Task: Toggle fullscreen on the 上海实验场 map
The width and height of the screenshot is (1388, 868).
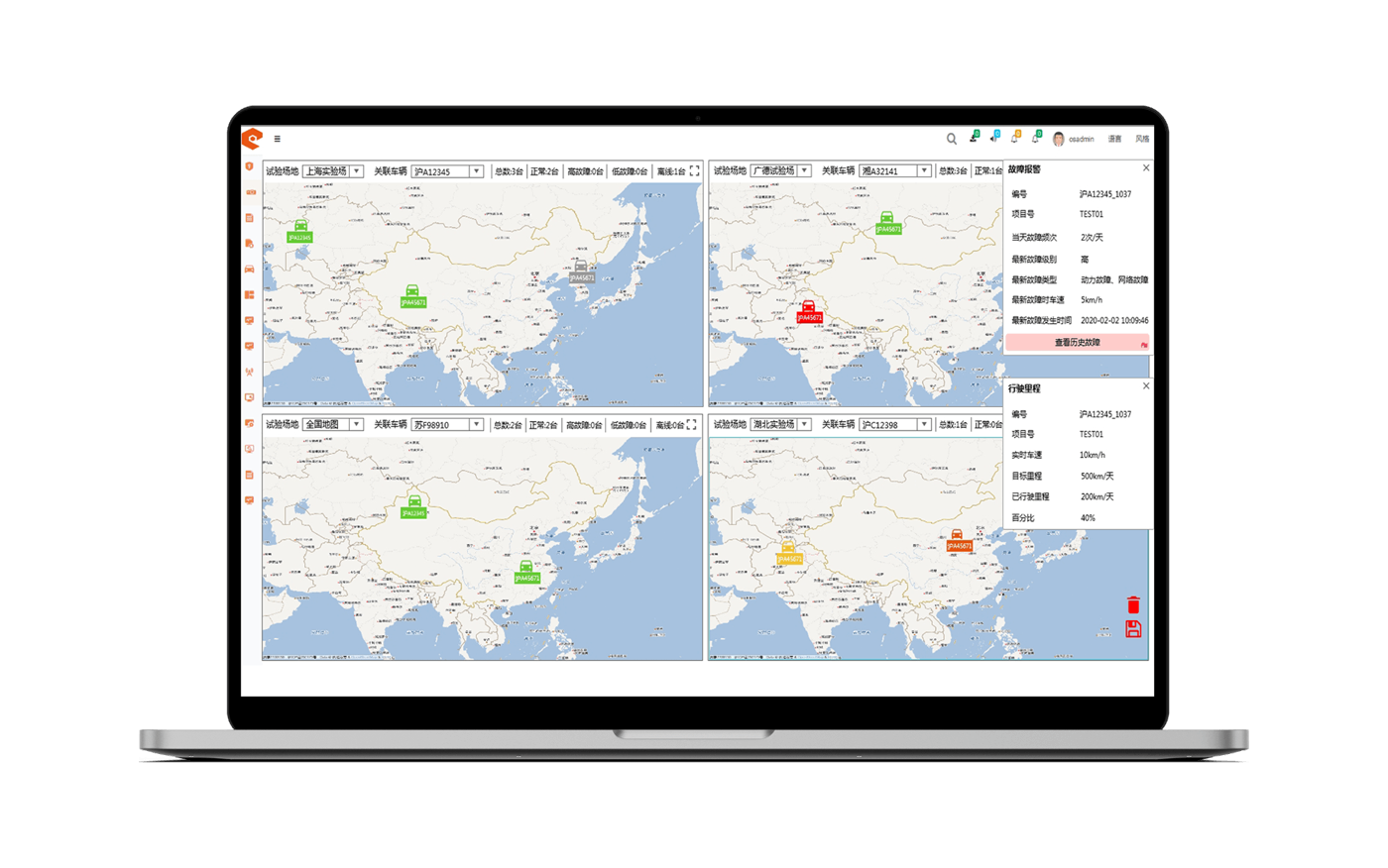Action: click(694, 171)
